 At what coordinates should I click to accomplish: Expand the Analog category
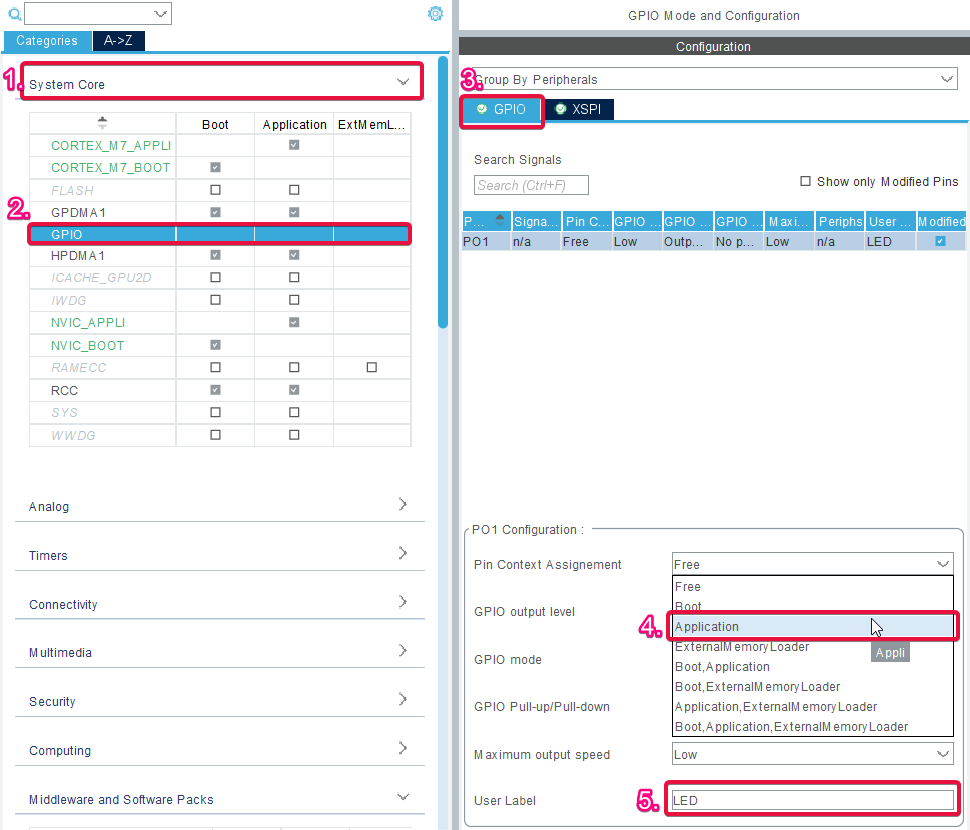pos(220,505)
